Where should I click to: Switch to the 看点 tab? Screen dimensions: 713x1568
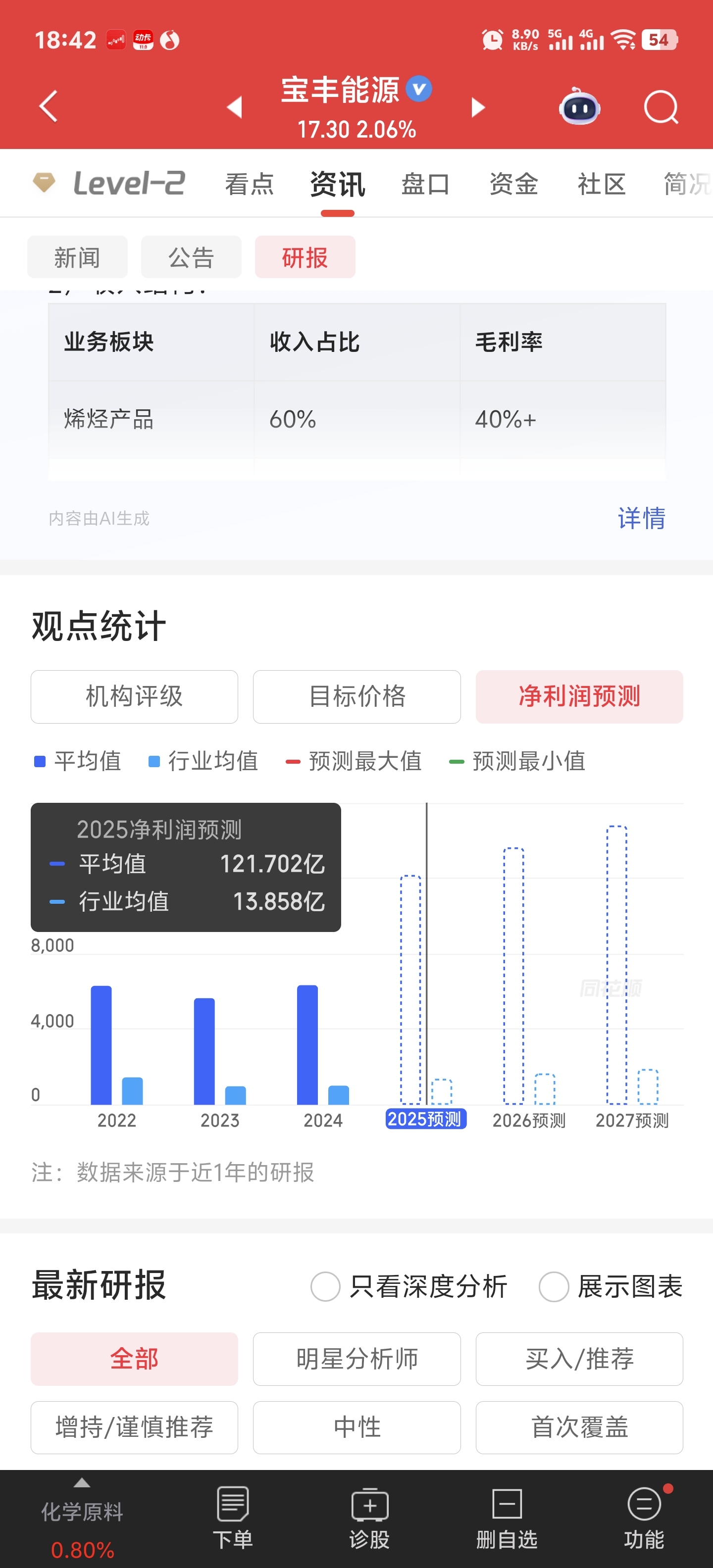(x=250, y=184)
